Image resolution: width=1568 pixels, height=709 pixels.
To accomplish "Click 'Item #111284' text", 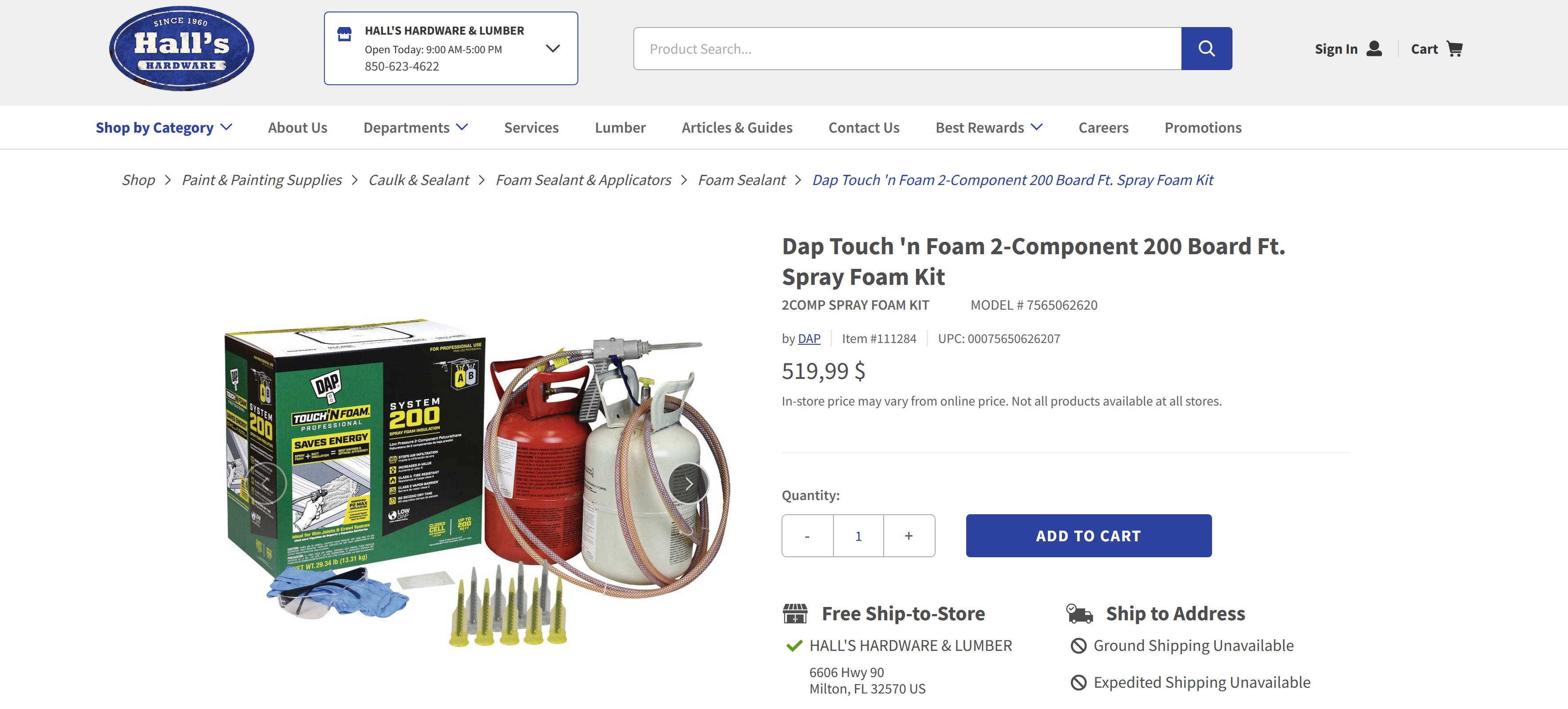I will (x=879, y=339).
